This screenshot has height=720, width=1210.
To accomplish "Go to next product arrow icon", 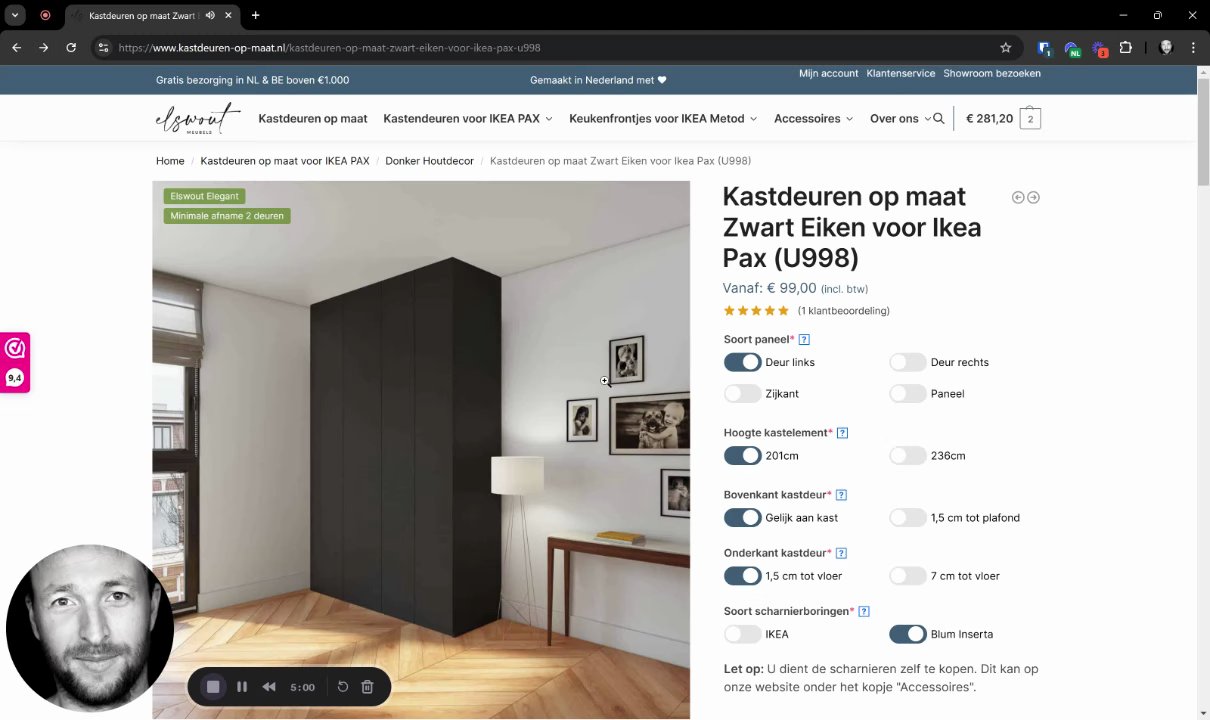I will pos(1033,198).
